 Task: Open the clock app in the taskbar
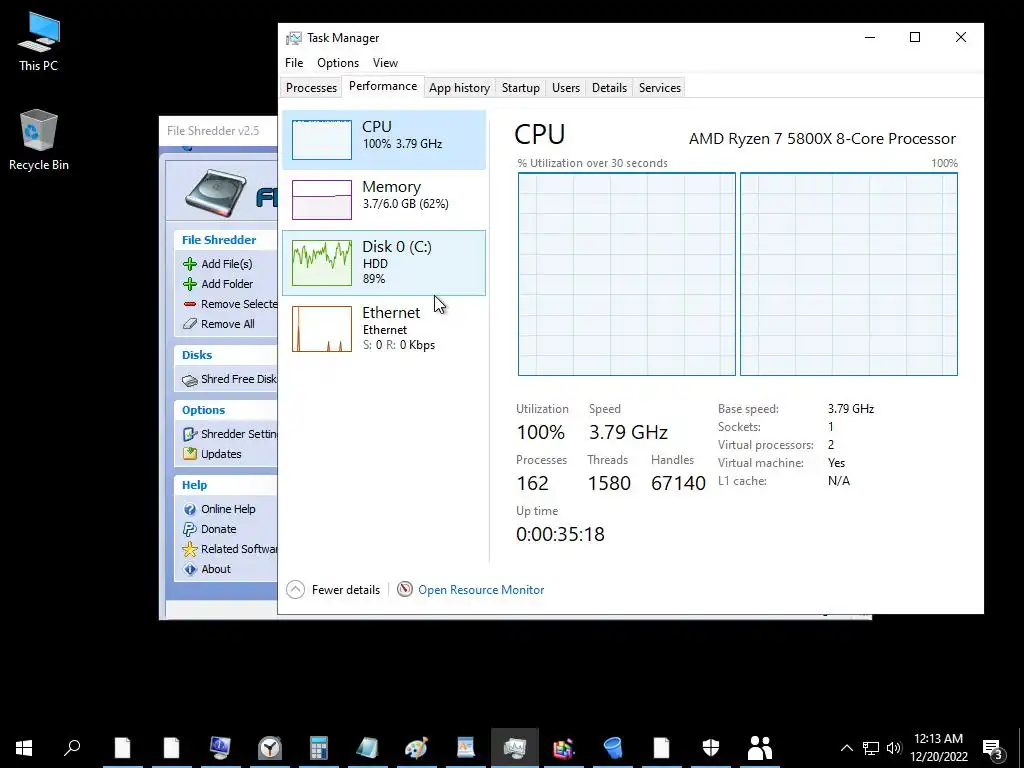click(269, 748)
